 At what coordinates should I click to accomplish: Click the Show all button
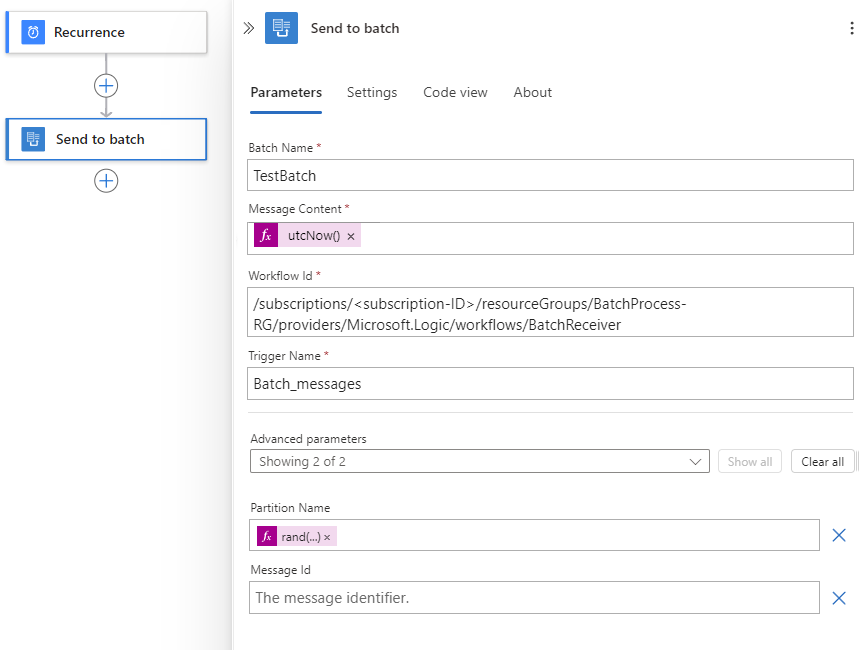coord(749,461)
